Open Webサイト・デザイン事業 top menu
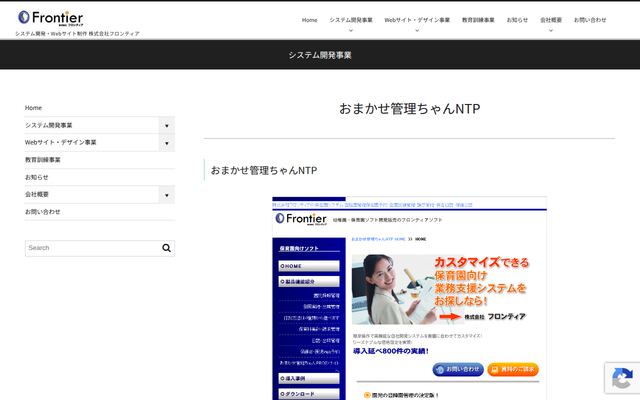Viewport: 640px width, 400px height. [x=417, y=20]
